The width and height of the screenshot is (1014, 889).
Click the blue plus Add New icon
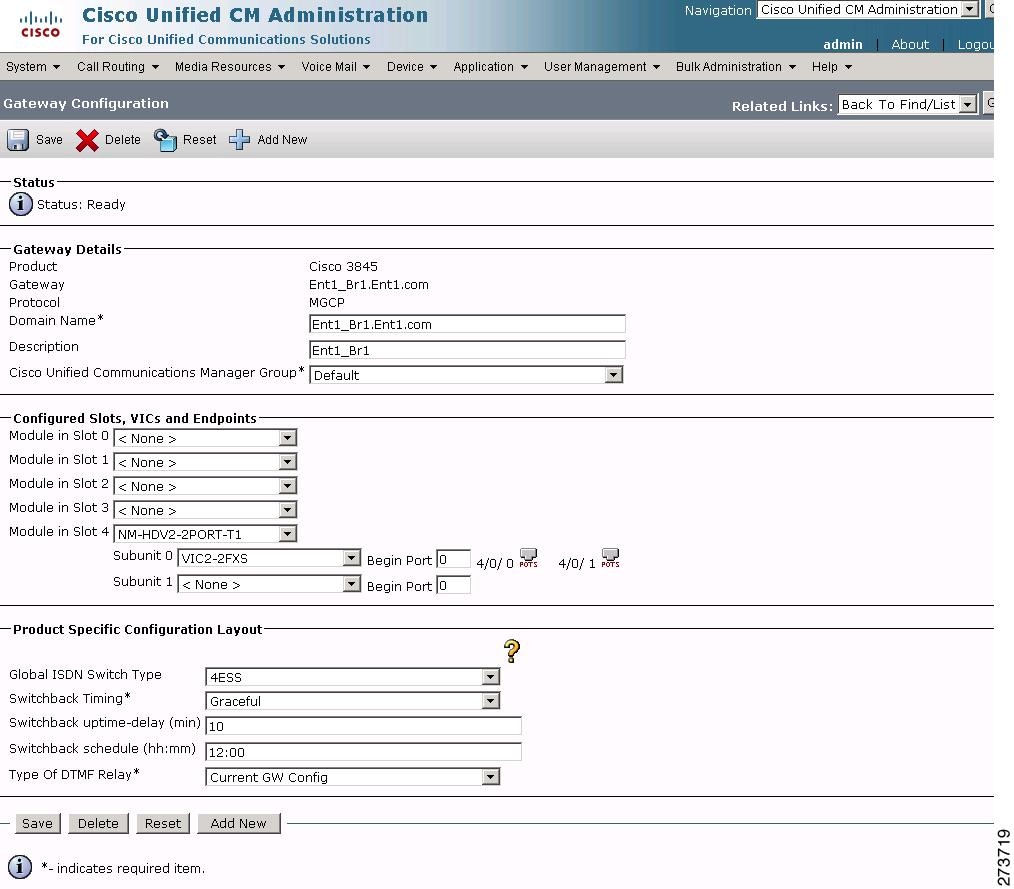tap(239, 140)
